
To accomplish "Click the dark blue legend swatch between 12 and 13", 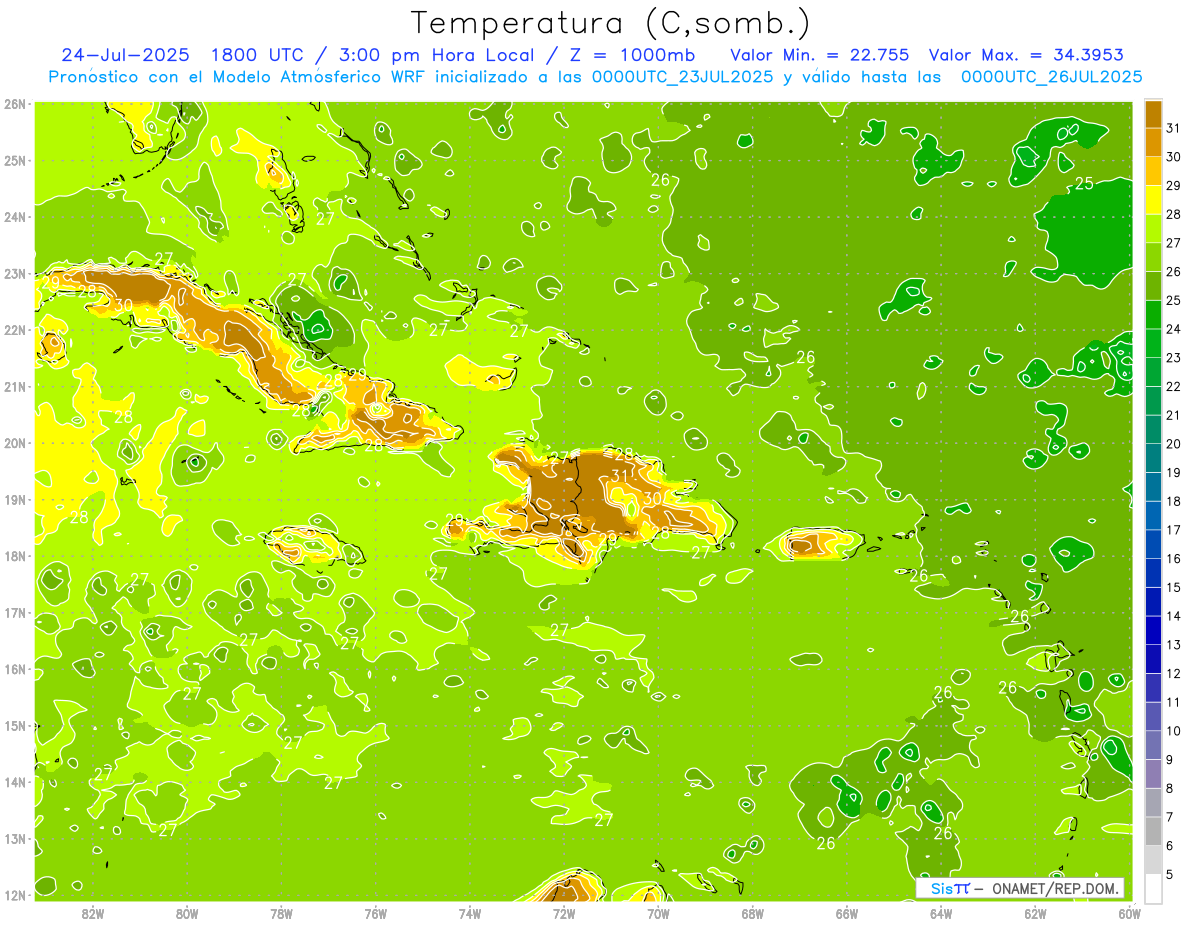I will coord(1153,659).
